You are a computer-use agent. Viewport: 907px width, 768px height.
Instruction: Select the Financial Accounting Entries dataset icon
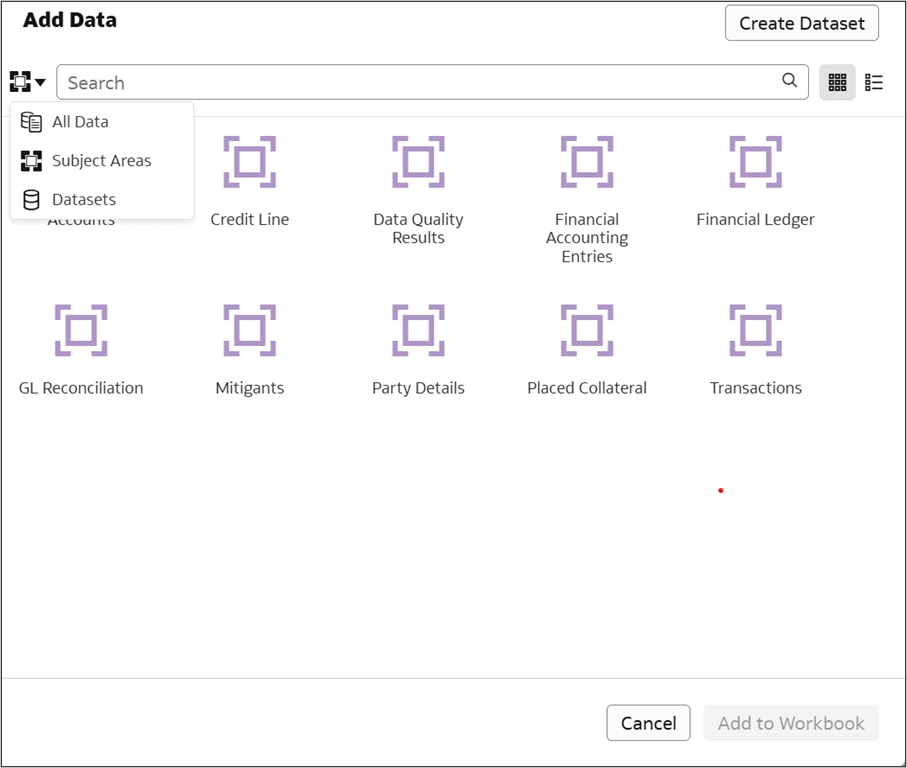(x=587, y=162)
